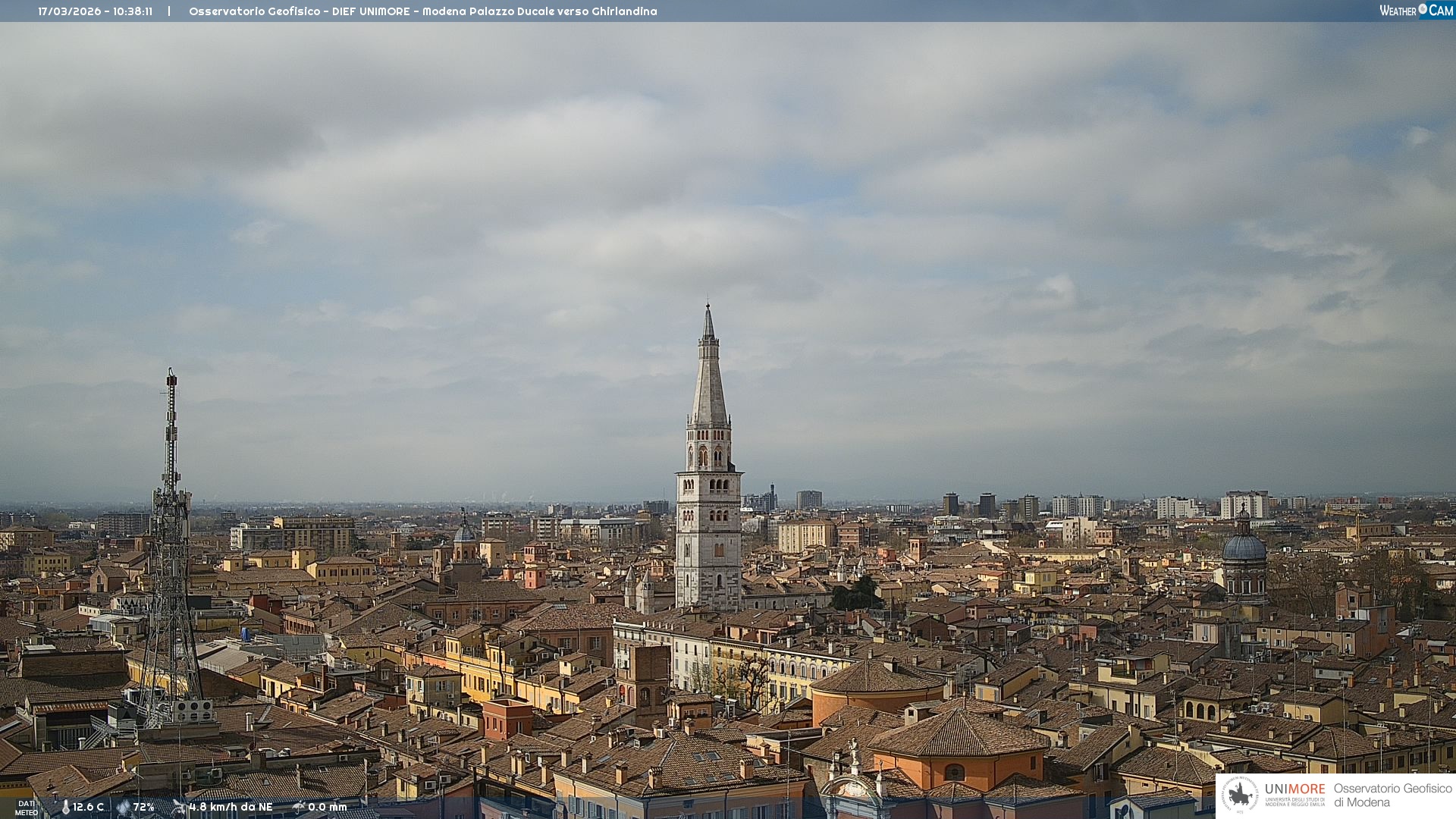Click the 0.0 mm rainfall value
Viewport: 1456px width, 819px height.
coord(328,808)
